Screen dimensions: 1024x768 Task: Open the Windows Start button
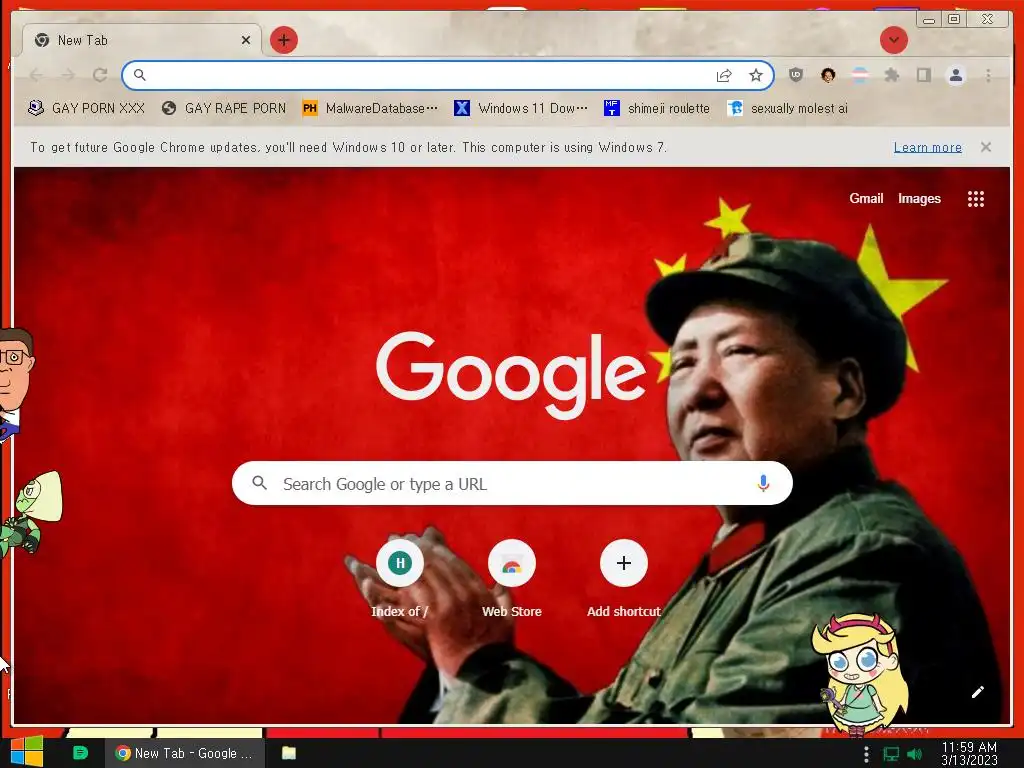coord(27,752)
